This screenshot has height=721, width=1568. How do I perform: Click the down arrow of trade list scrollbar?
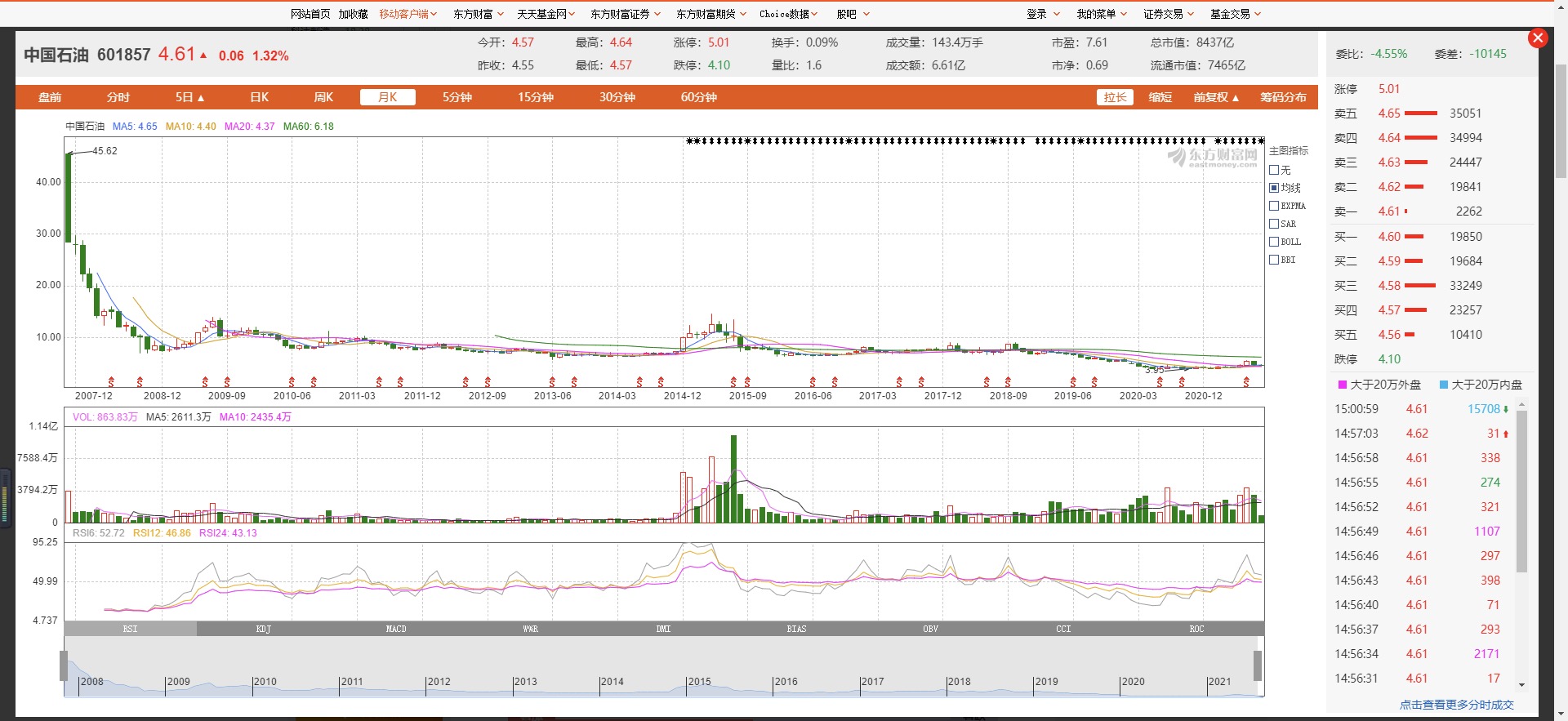(1521, 685)
